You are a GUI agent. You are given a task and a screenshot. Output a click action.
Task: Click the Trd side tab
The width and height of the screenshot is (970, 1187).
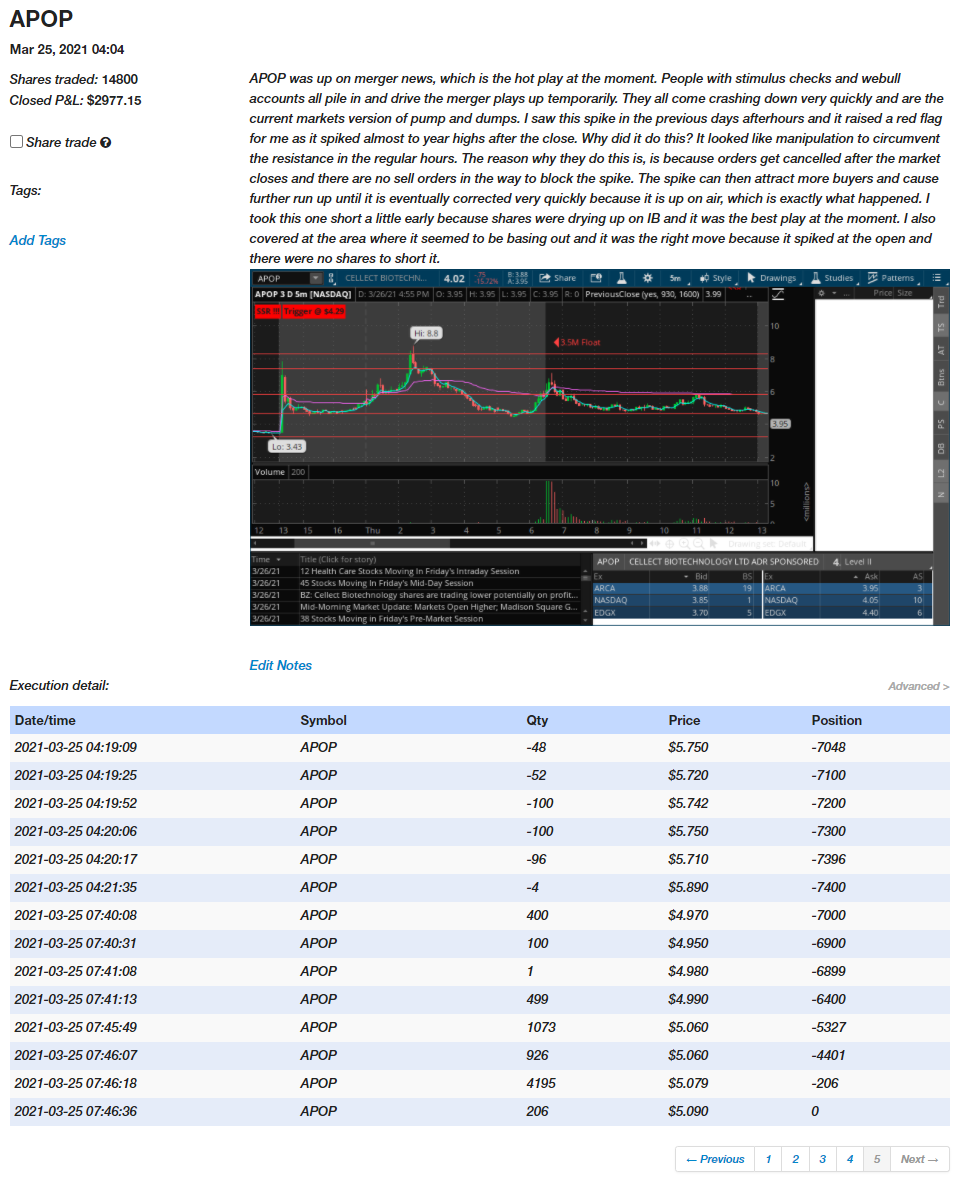pyautogui.click(x=941, y=301)
